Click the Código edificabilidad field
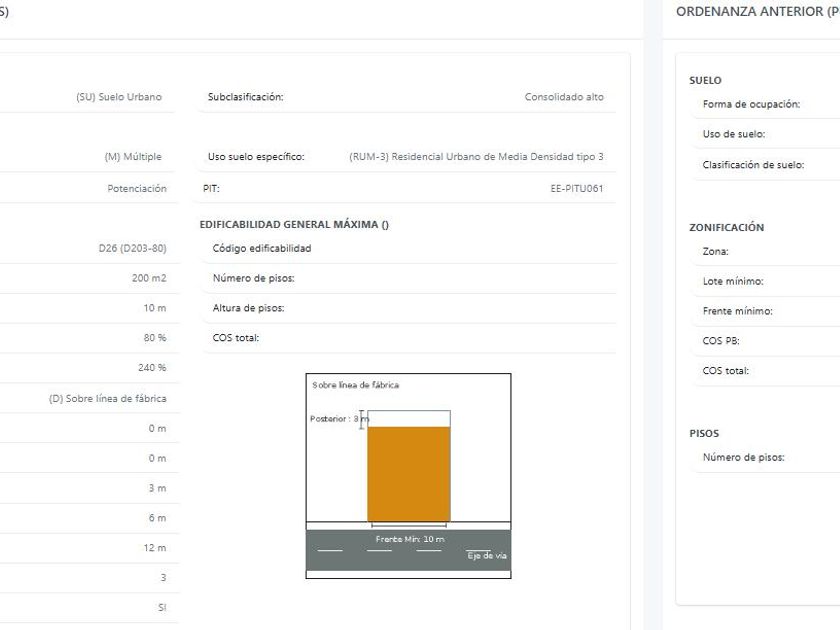This screenshot has height=630, width=840. click(262, 248)
